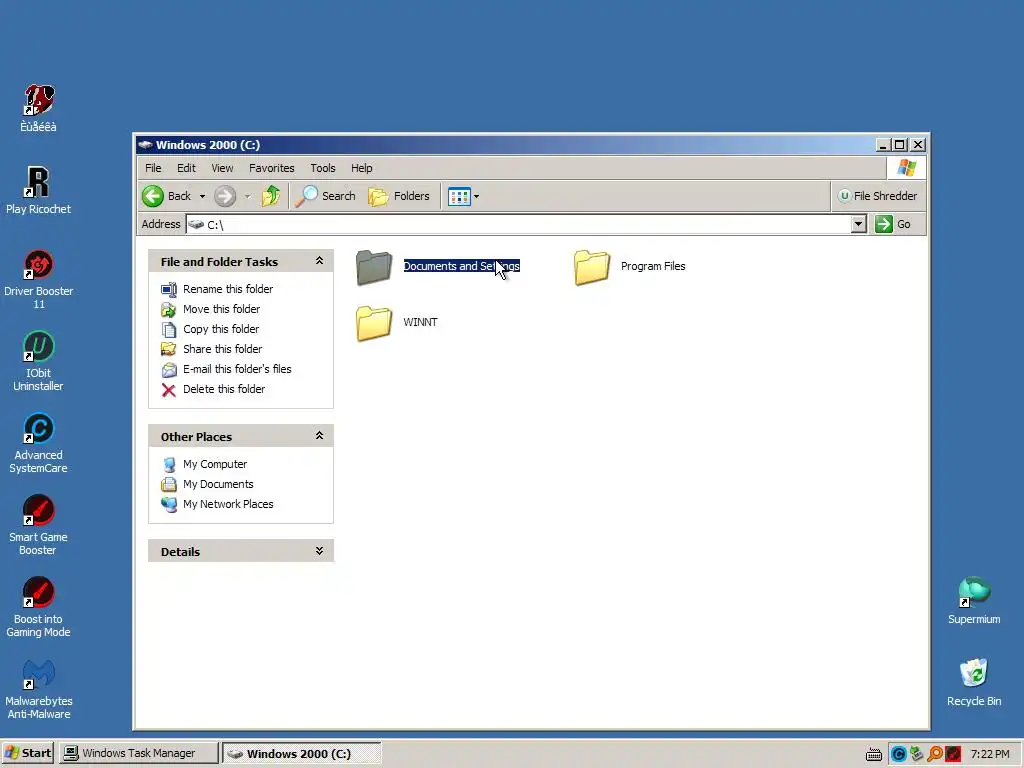Switch to Windows Task Manager taskbar button

pos(138,753)
